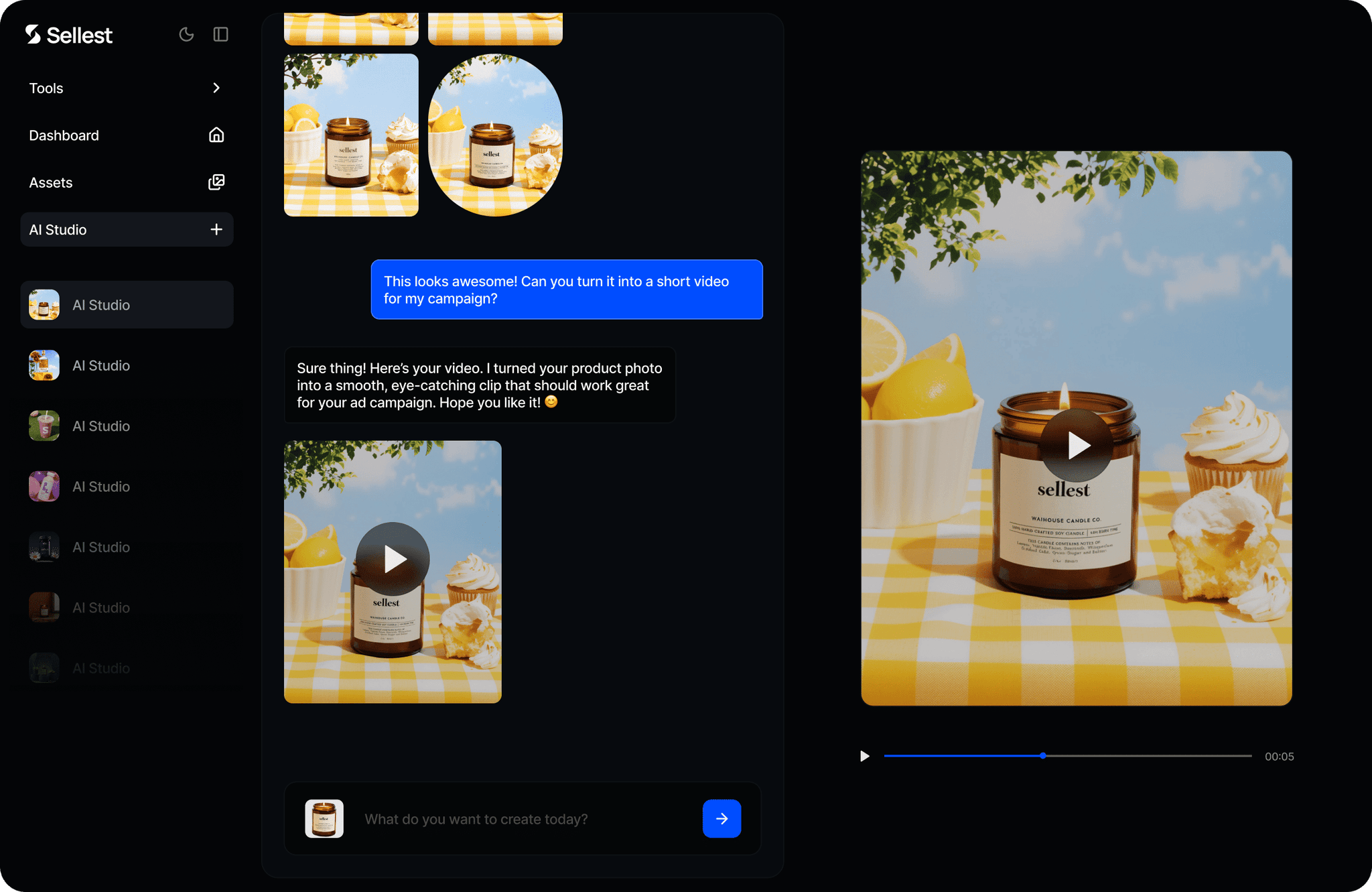This screenshot has height=892, width=1372.
Task: Collapse sidebar with panel icon
Action: (x=220, y=34)
